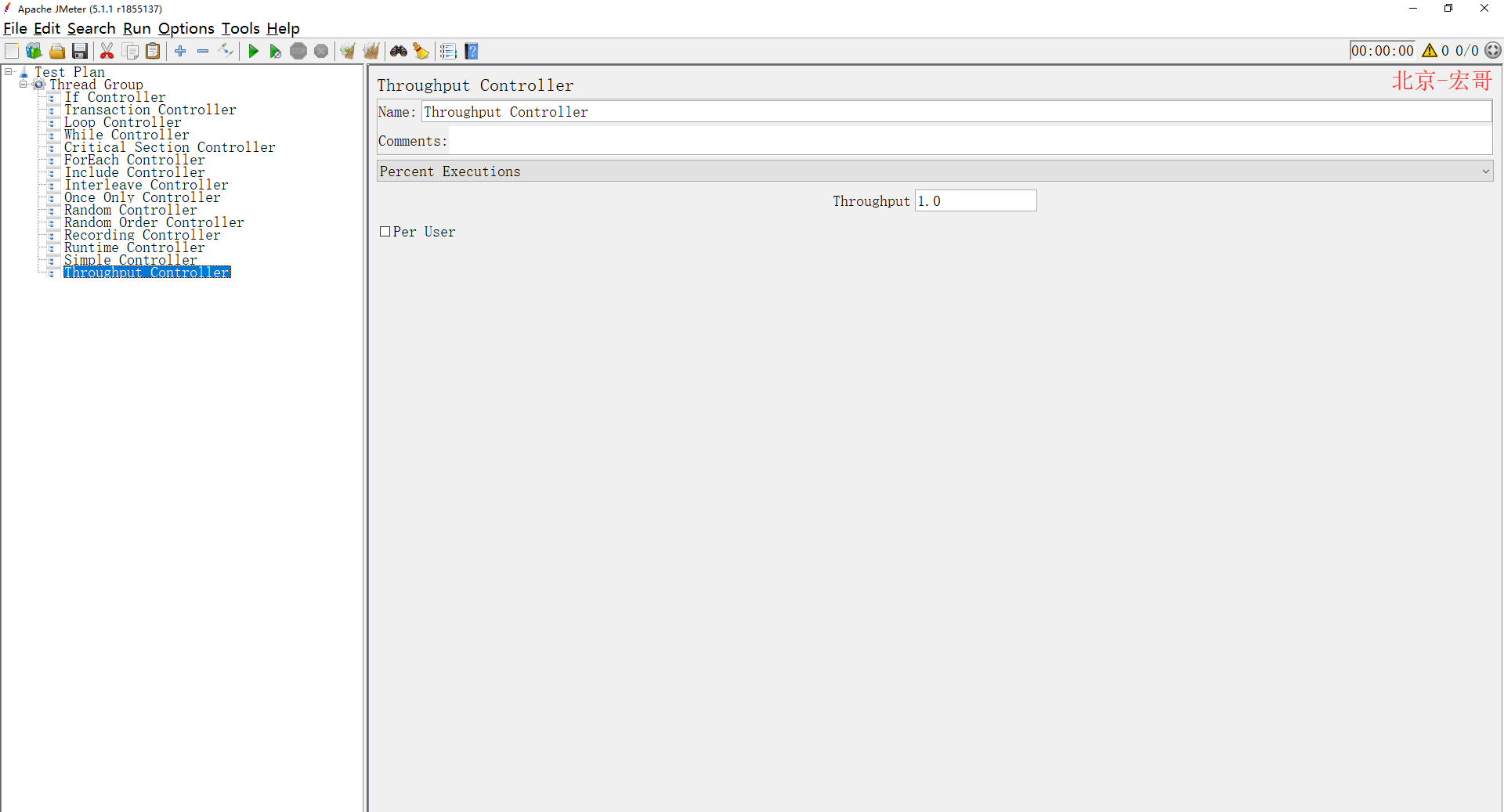Select Once Only Controller node

[142, 197]
